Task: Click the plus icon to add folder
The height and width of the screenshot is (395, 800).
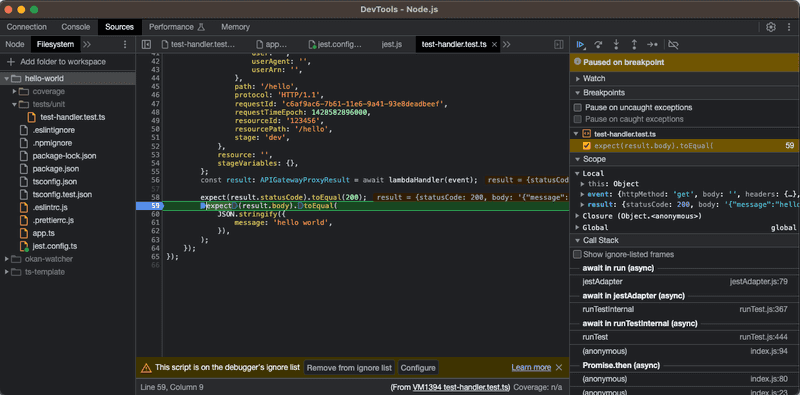Action: pyautogui.click(x=11, y=62)
